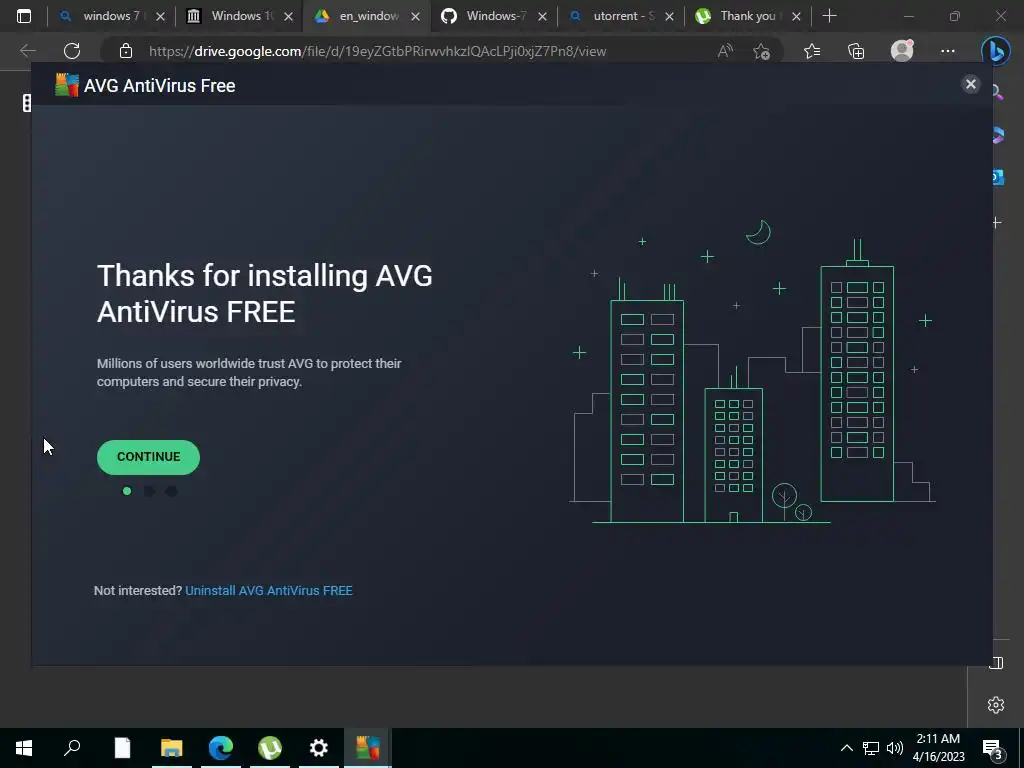Open the Bing chat sidebar button

coord(995,51)
